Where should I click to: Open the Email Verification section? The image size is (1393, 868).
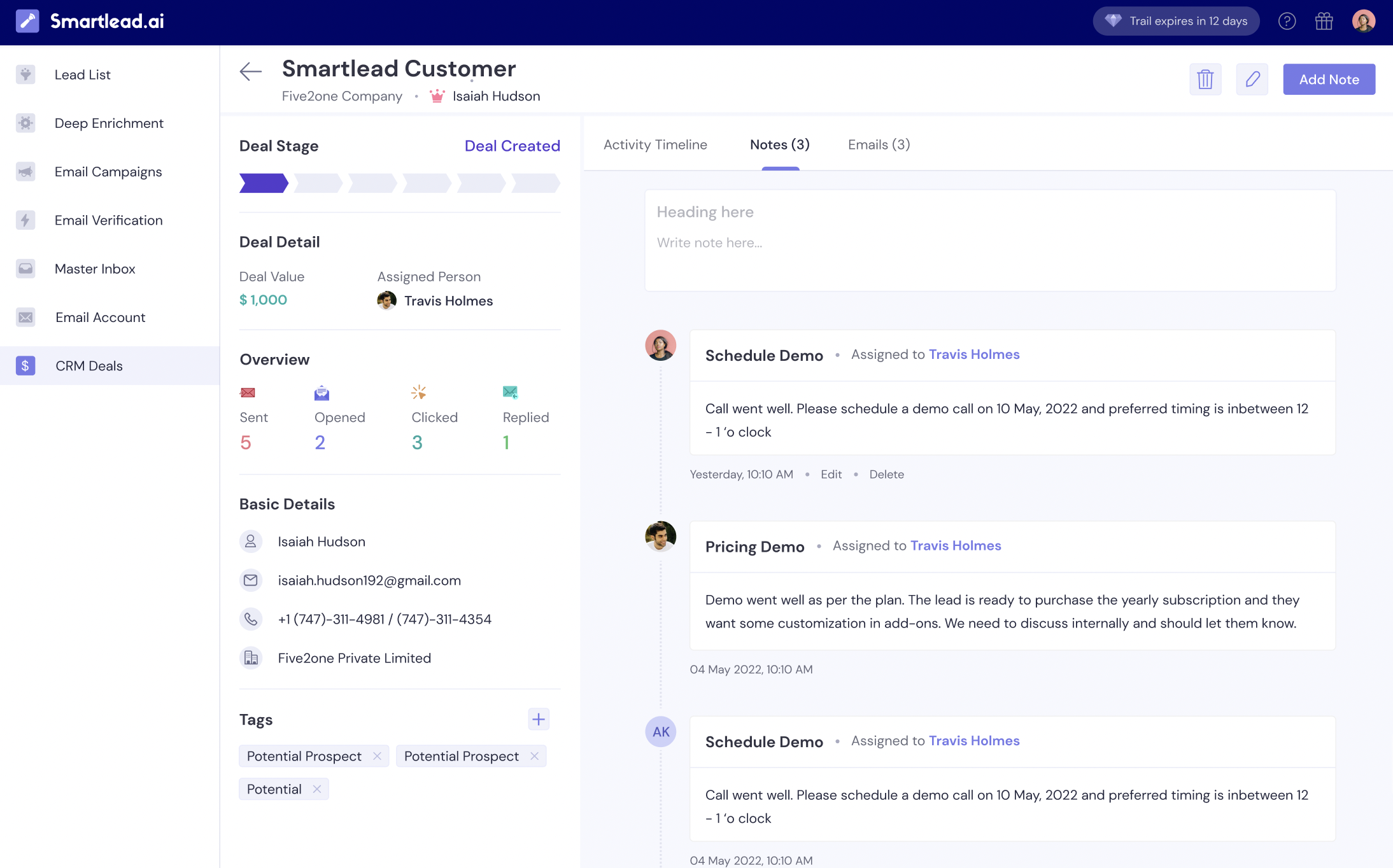pos(108,220)
